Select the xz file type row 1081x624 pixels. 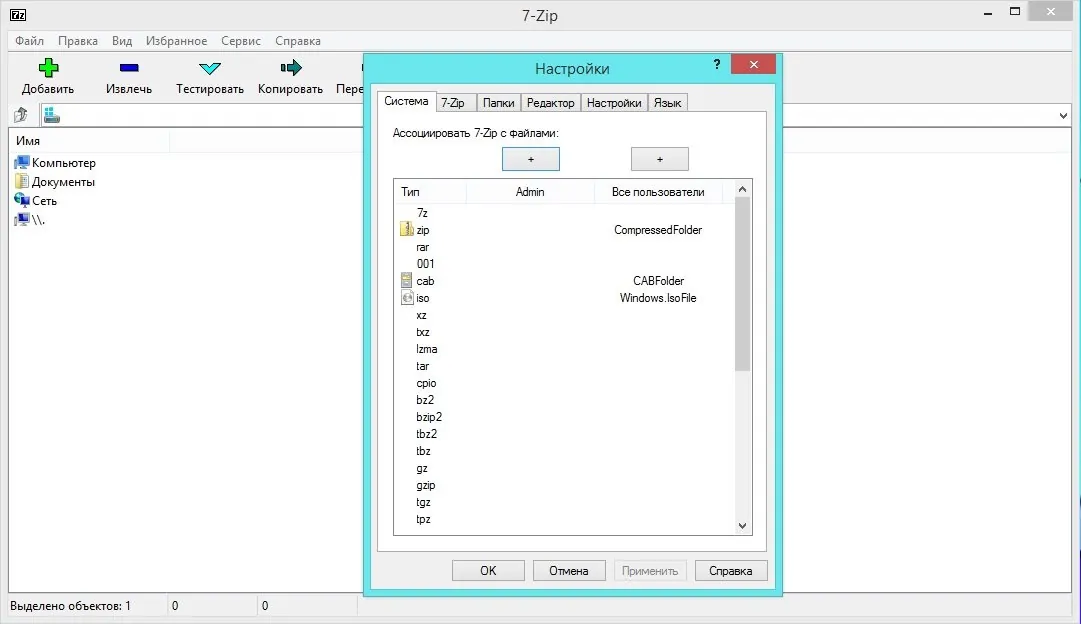pyautogui.click(x=564, y=315)
